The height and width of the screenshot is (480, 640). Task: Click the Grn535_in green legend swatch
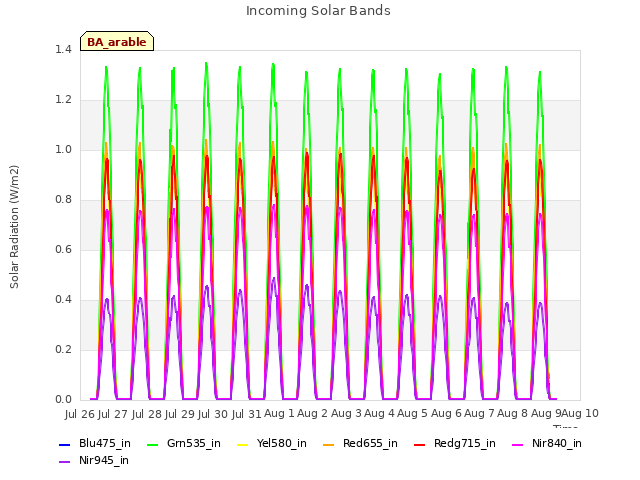pyautogui.click(x=152, y=444)
